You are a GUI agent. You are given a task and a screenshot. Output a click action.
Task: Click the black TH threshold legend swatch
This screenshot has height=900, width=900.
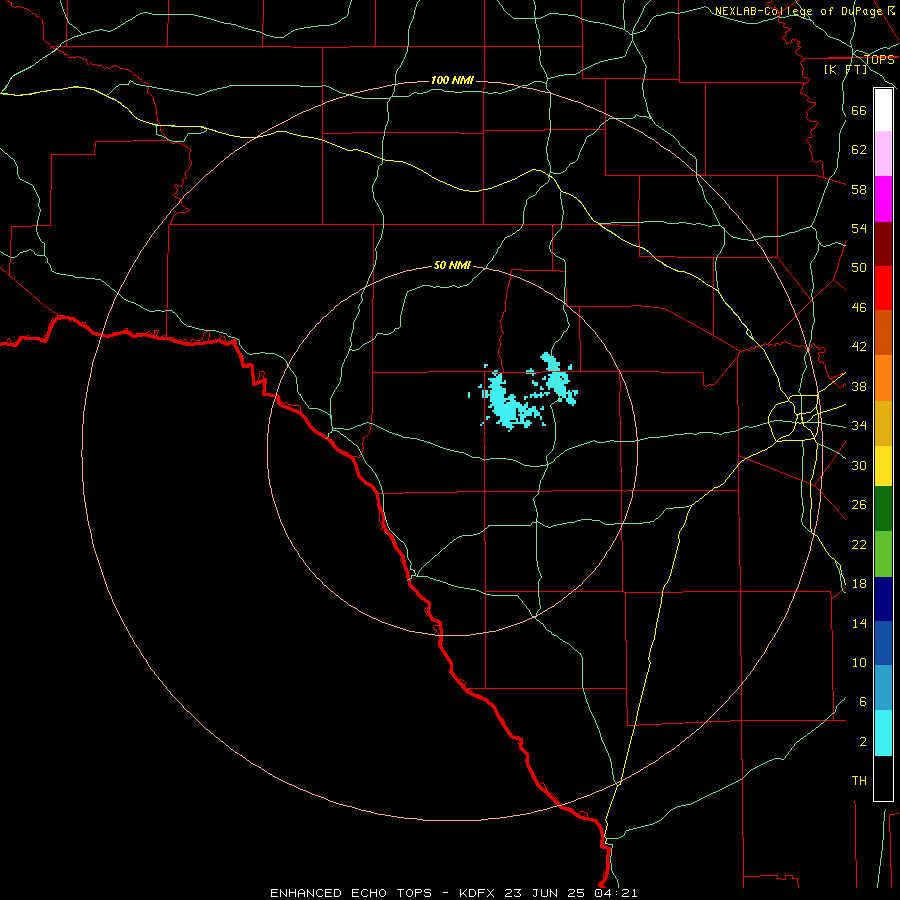click(x=883, y=778)
